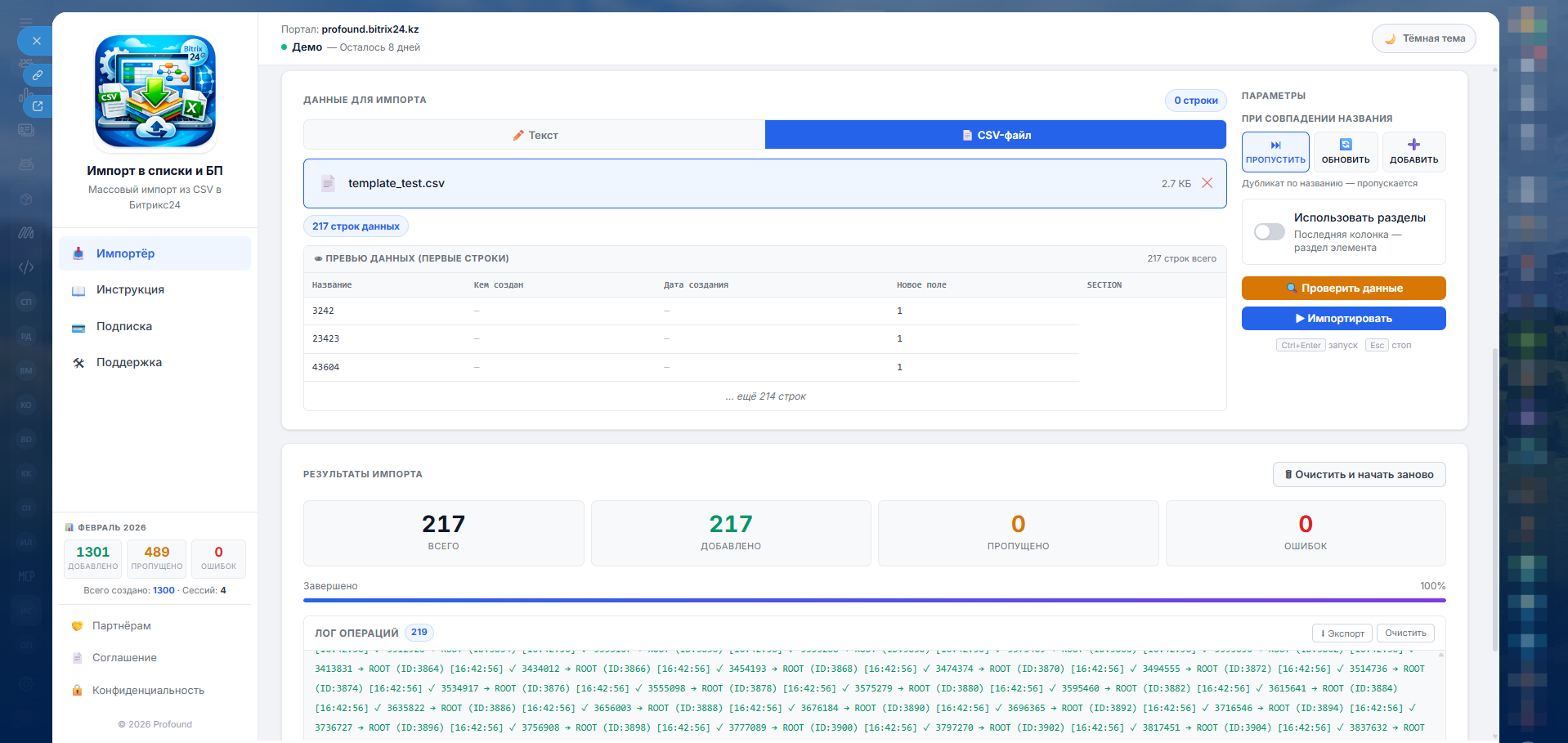Open Инструкция in the sidebar
Viewport: 1568px width, 743px height.
coord(130,290)
